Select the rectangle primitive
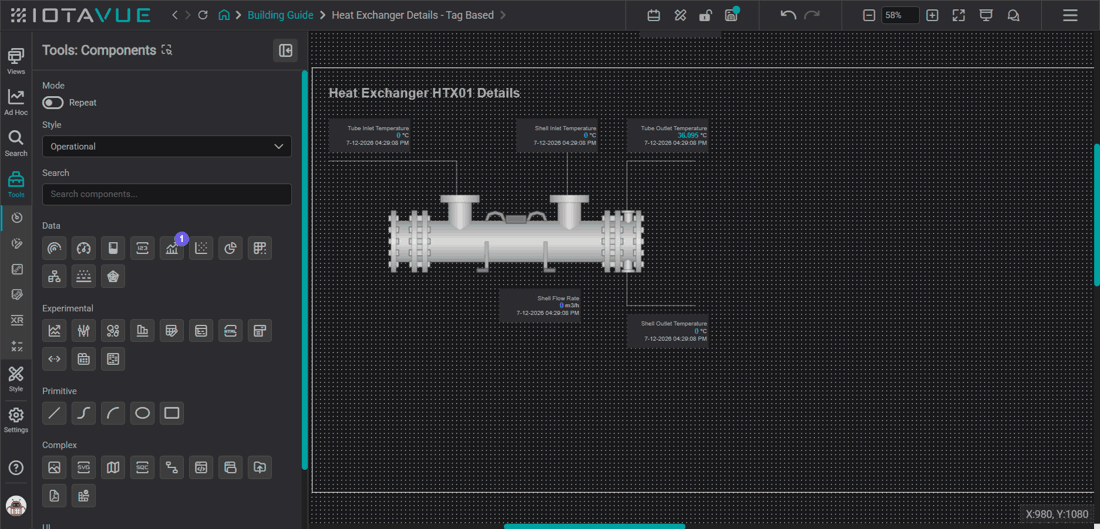This screenshot has height=529, width=1100. pos(172,413)
